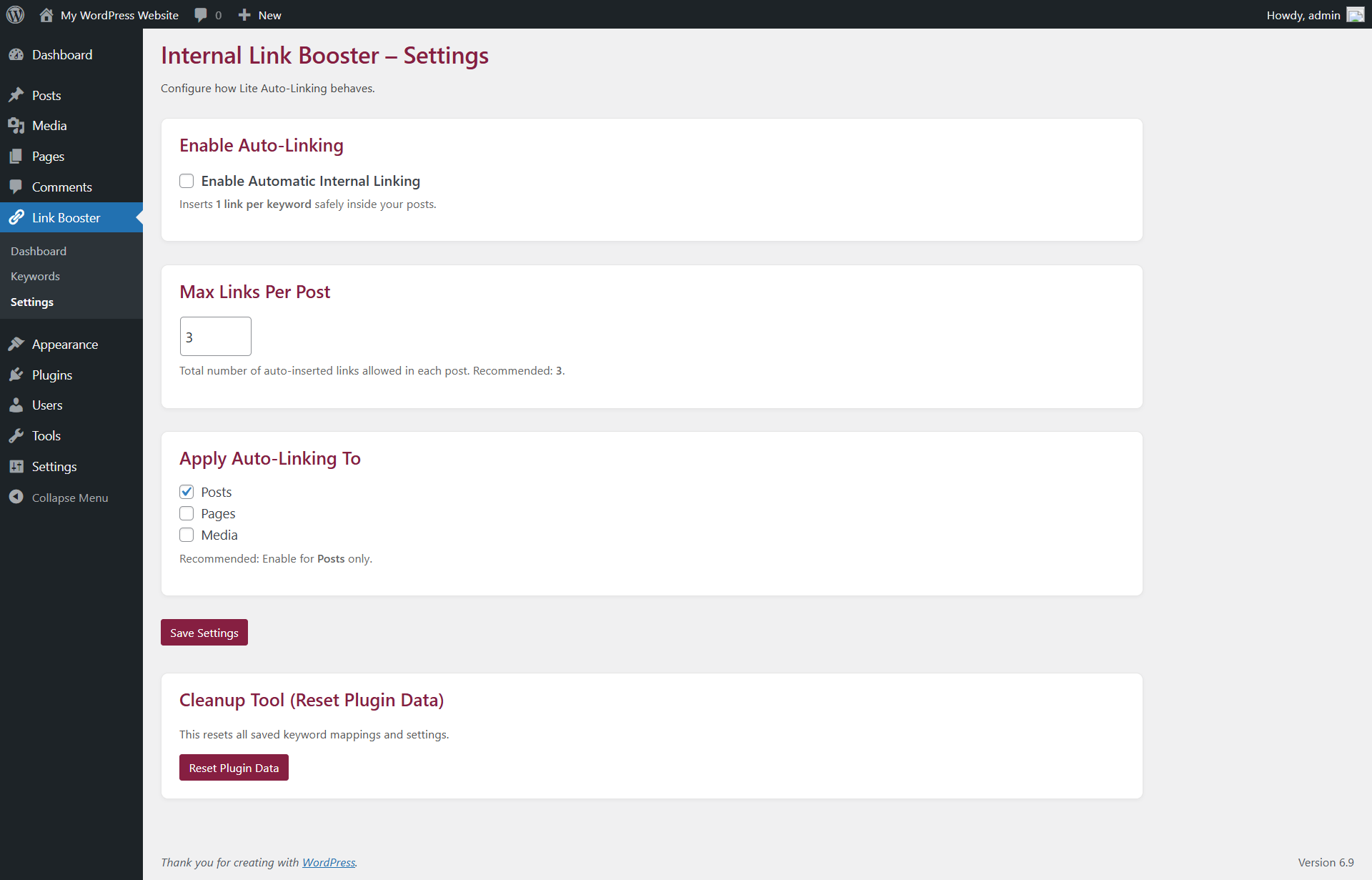Open the Tools wrench icon
The width and height of the screenshot is (1372, 880).
point(16,435)
